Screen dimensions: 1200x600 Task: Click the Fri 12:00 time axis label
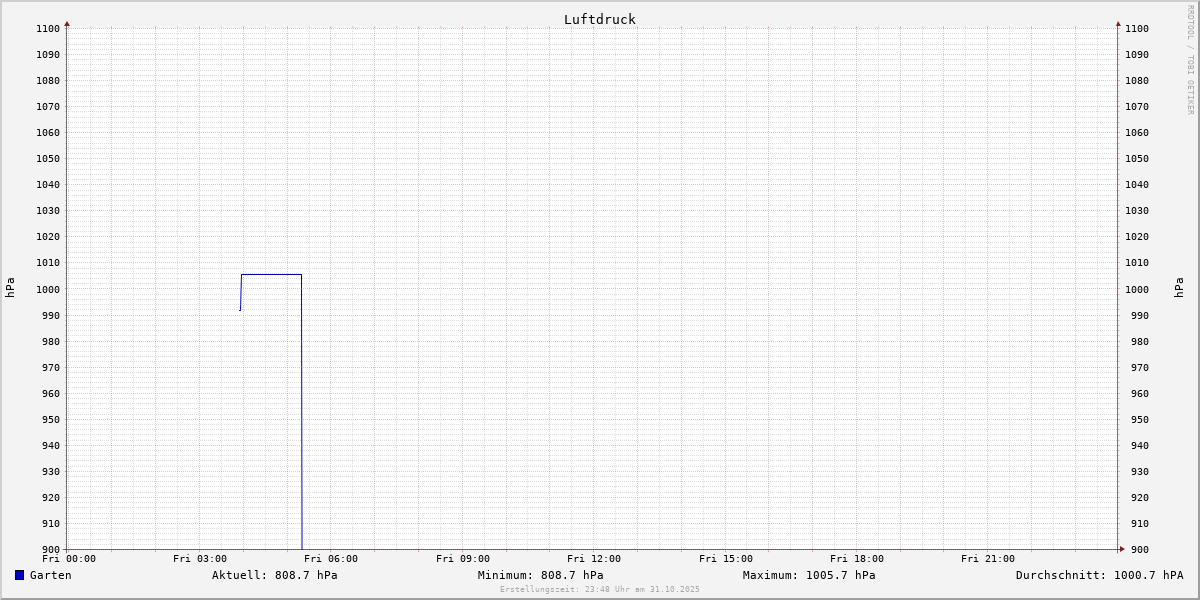click(594, 559)
